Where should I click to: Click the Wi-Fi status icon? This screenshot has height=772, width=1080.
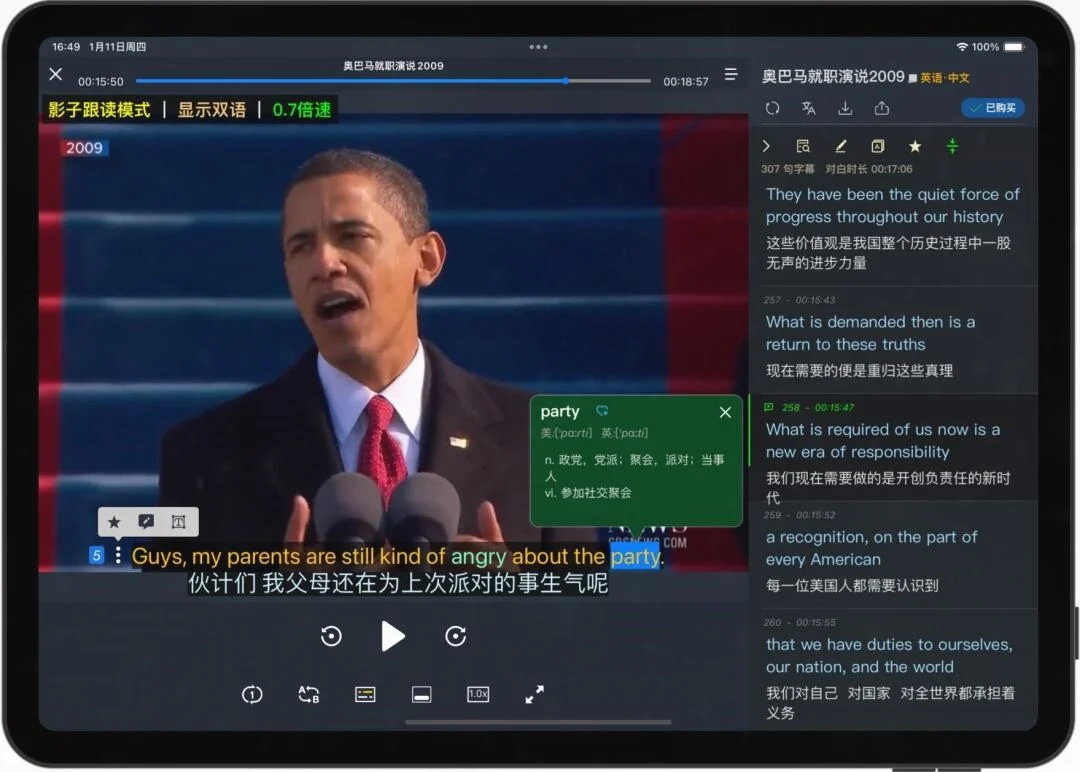962,47
